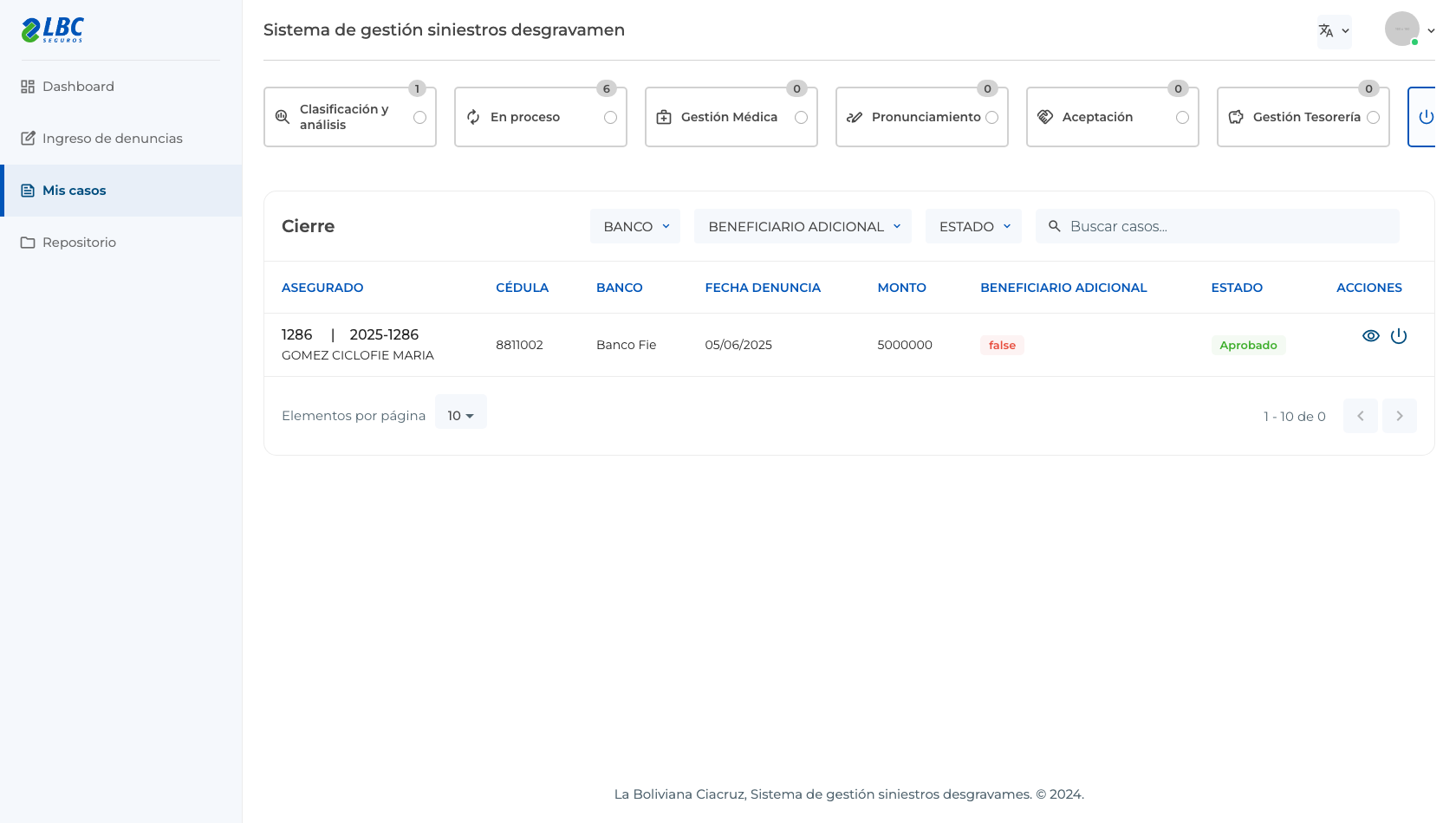Expand the BENEFICIARIO ADICIONAL filter
The width and height of the screenshot is (1456, 823).
803,226
